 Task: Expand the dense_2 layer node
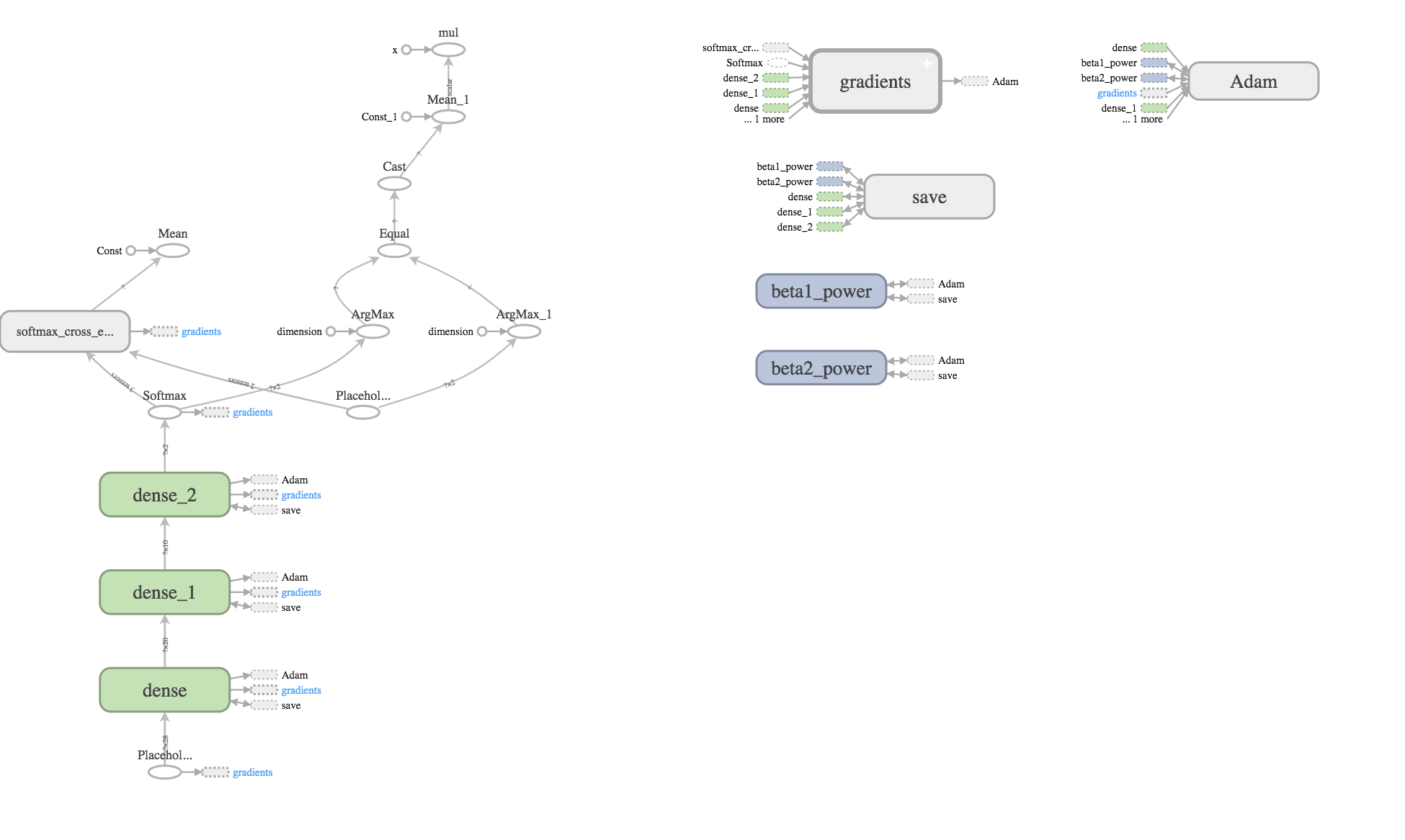[164, 495]
